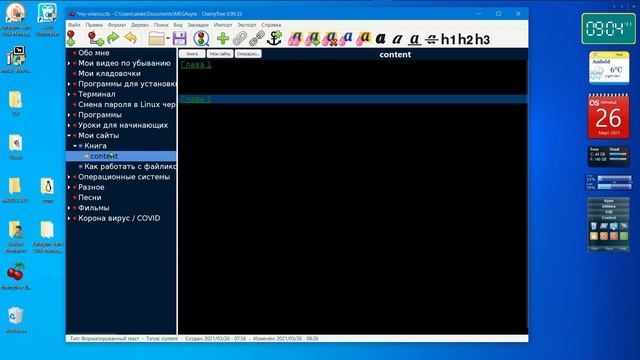Select the Смена пароля в Linux node
The height and width of the screenshot is (360, 640).
pyautogui.click(x=127, y=104)
